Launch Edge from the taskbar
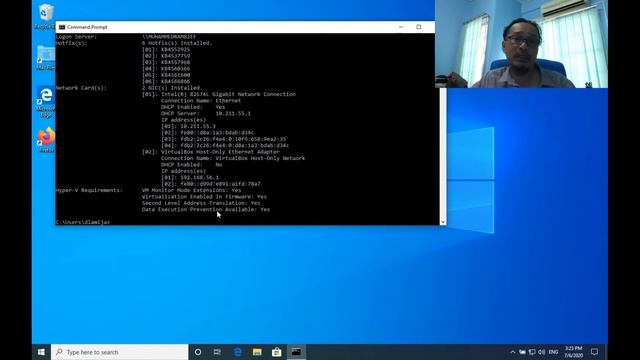Screen dimensions: 640x360 click(x=238, y=352)
